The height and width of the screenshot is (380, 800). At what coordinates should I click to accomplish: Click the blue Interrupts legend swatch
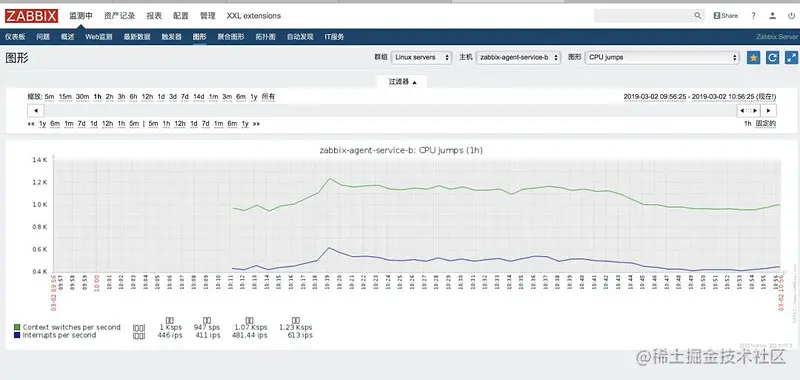point(17,336)
